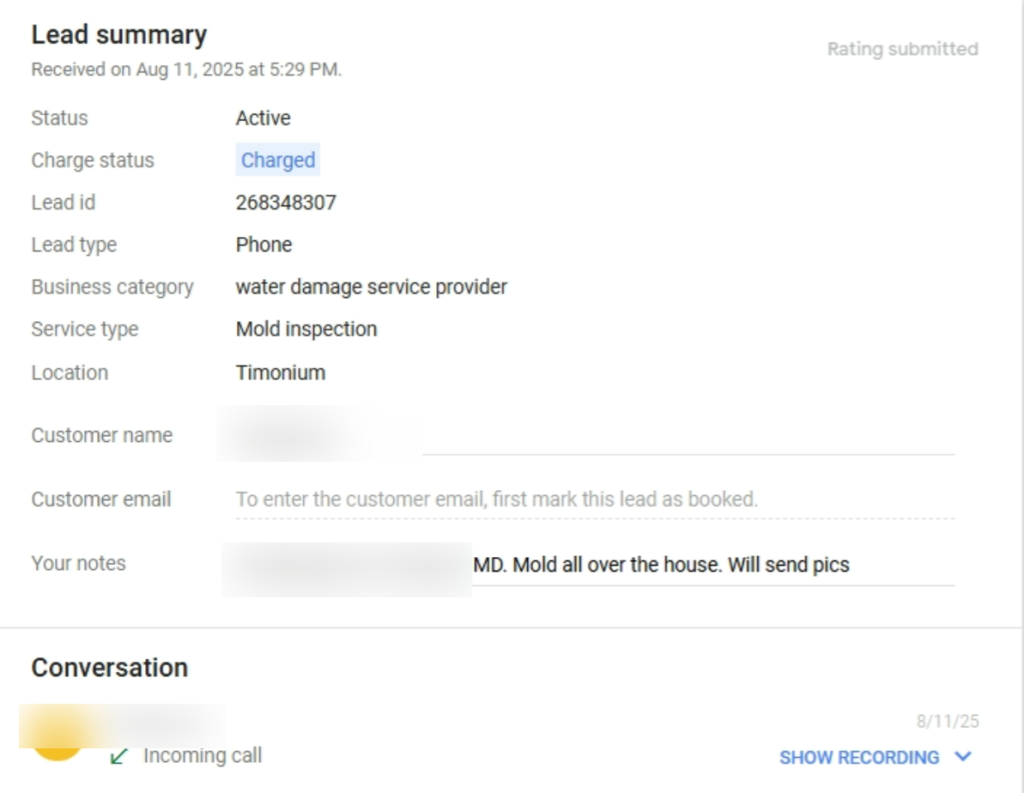Click the Phone lead type value

point(264,245)
